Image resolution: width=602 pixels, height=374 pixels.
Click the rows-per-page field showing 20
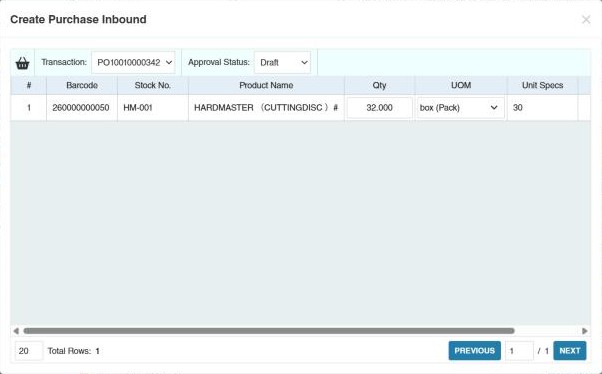coord(29,351)
